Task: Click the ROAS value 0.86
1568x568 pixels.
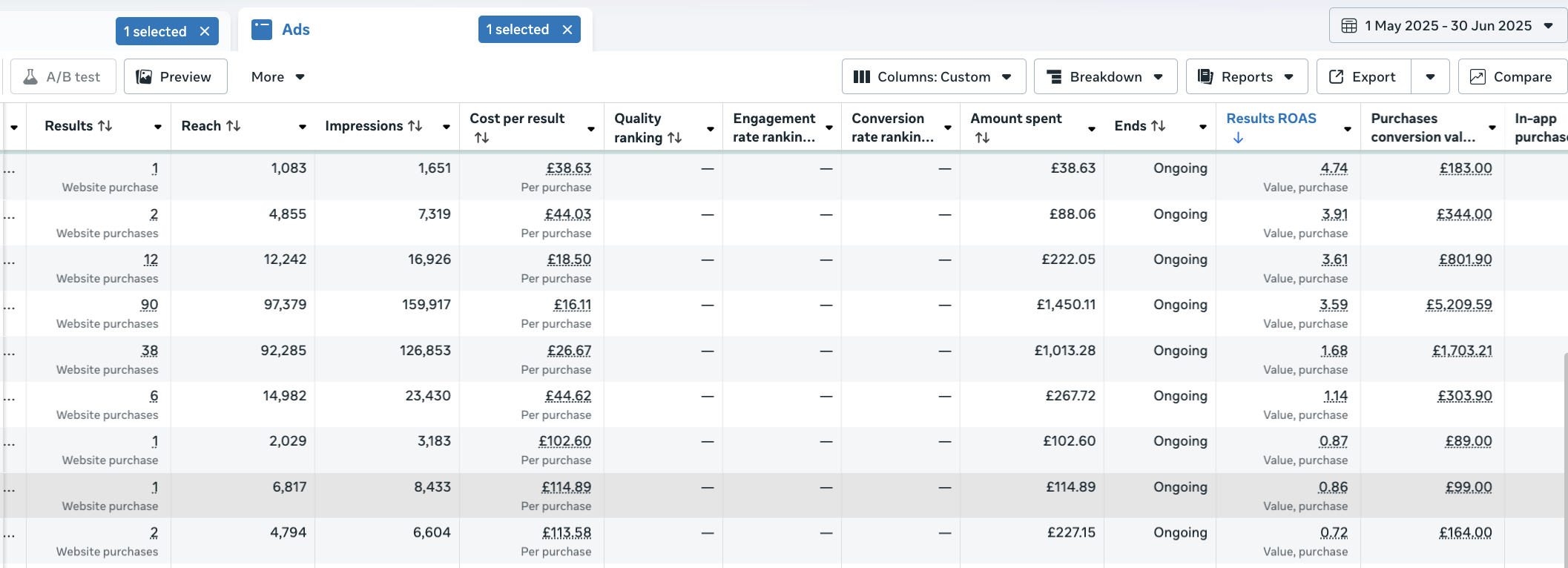Action: [1334, 487]
